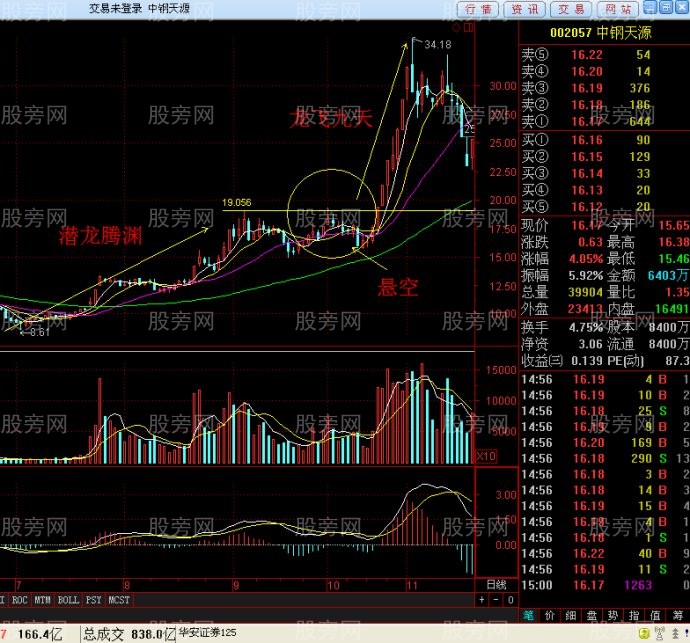Click the antenna signal status bar icon
Screen dimensions: 690x643
click(x=660, y=634)
